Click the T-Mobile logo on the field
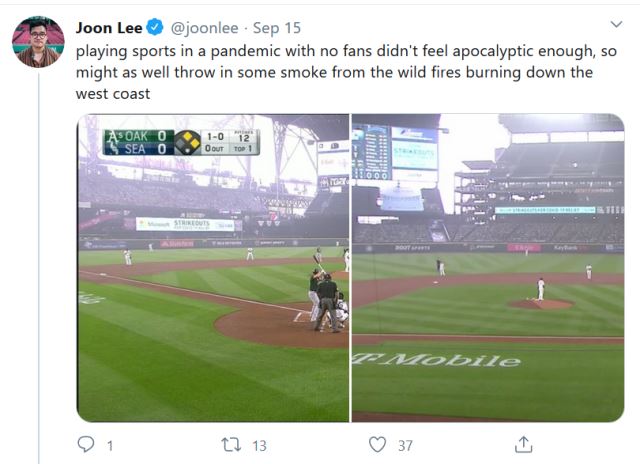Viewport: 640px width, 464px height. 437,360
